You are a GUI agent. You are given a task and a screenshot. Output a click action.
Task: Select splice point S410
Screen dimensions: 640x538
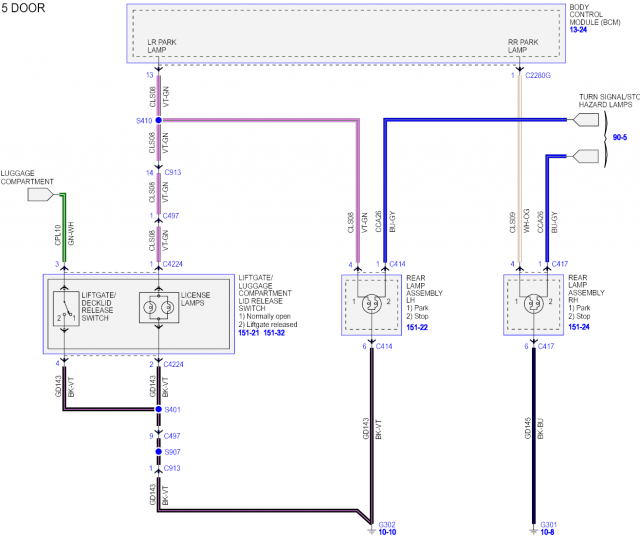pos(160,120)
